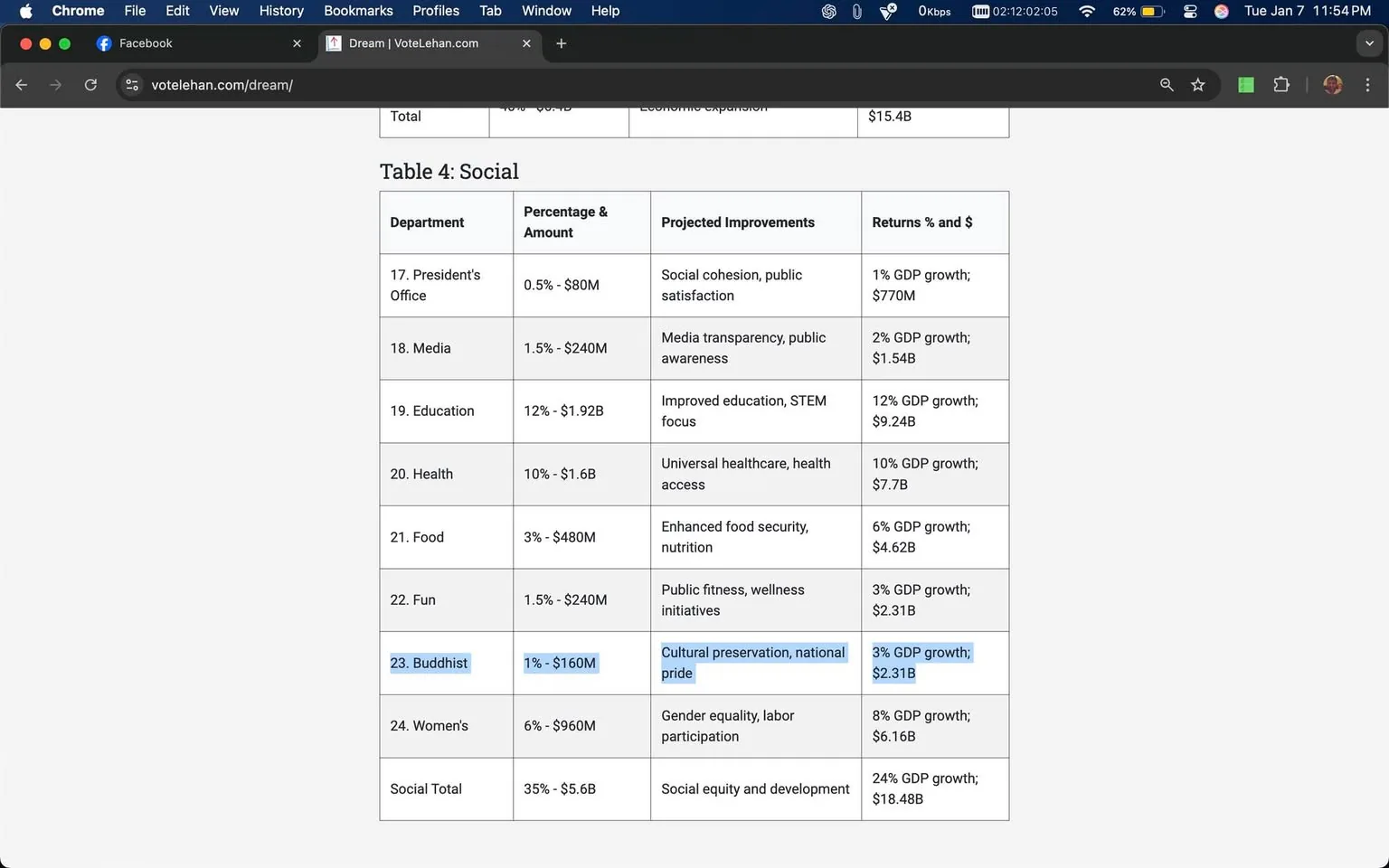
Task: Open the Extensions puzzle icon
Action: tap(1281, 85)
